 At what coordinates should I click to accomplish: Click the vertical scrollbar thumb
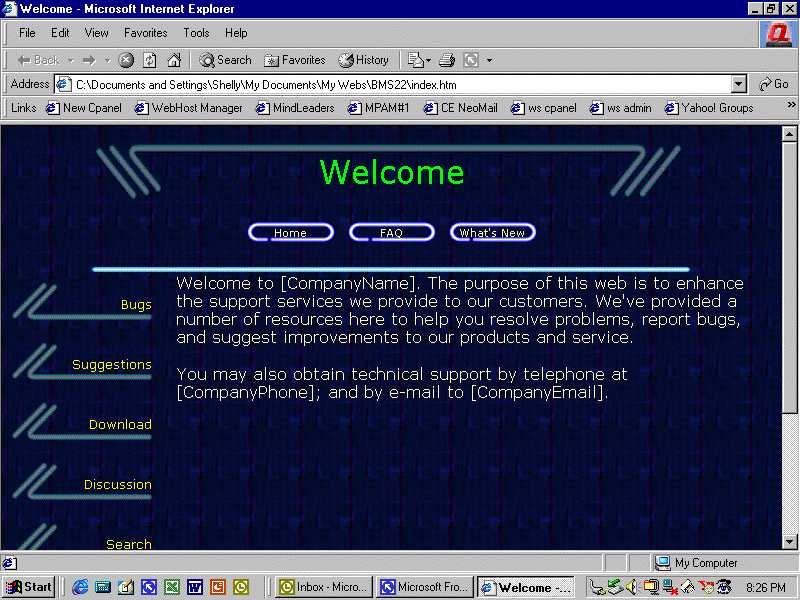[789, 278]
